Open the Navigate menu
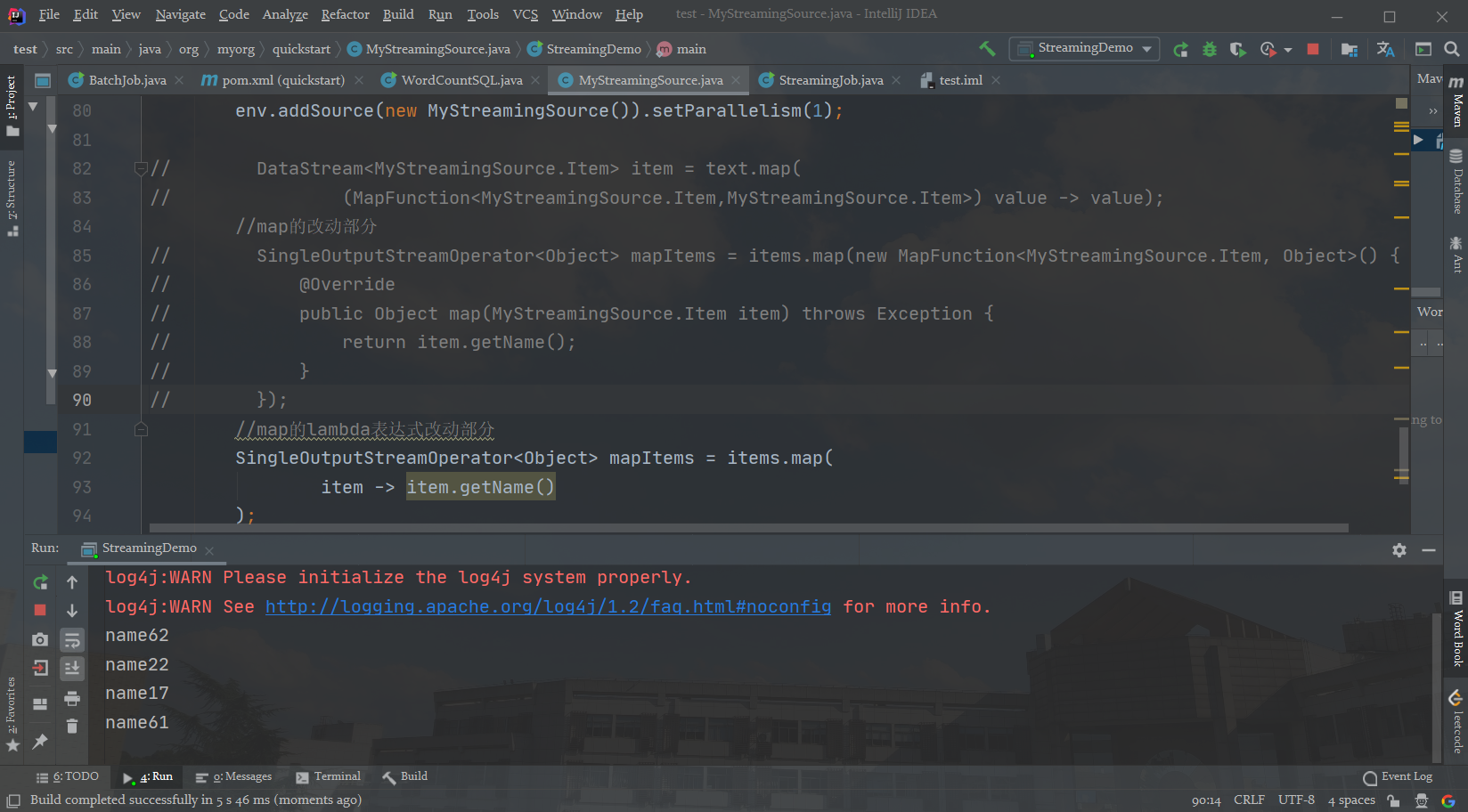The image size is (1468, 812). (x=180, y=14)
